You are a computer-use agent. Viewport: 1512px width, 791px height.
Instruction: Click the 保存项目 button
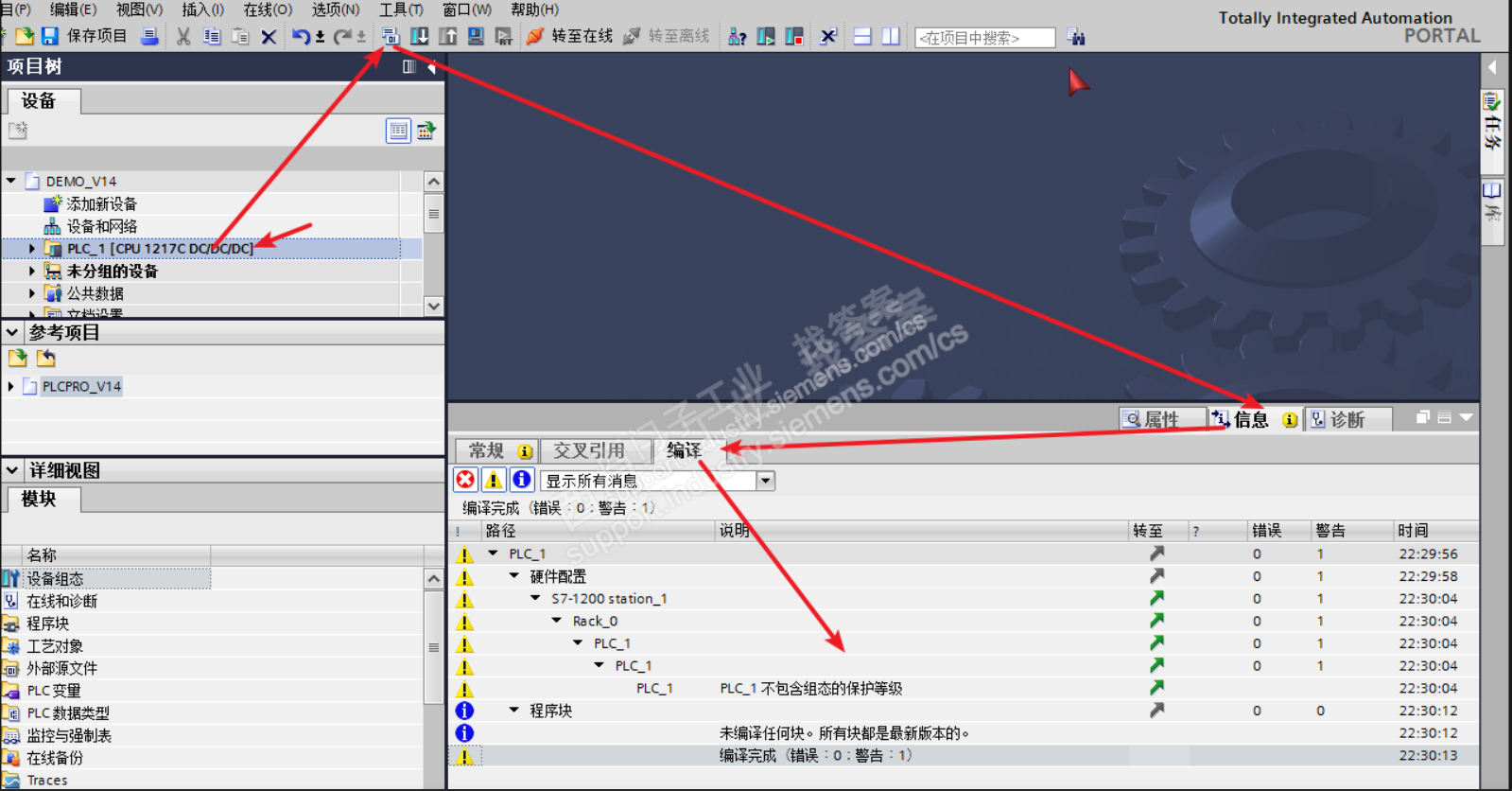(96, 36)
